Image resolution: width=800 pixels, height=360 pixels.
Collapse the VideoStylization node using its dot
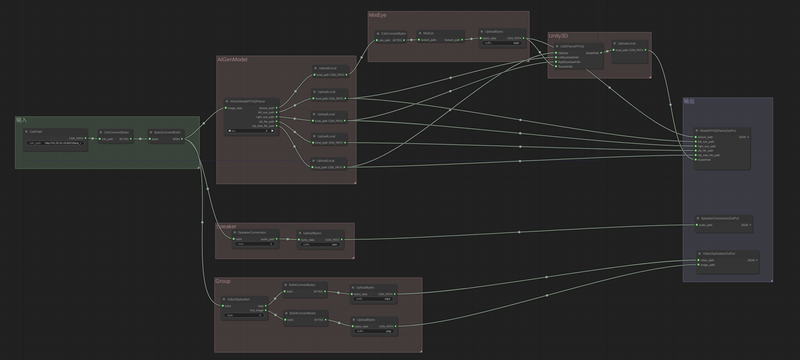(225, 299)
